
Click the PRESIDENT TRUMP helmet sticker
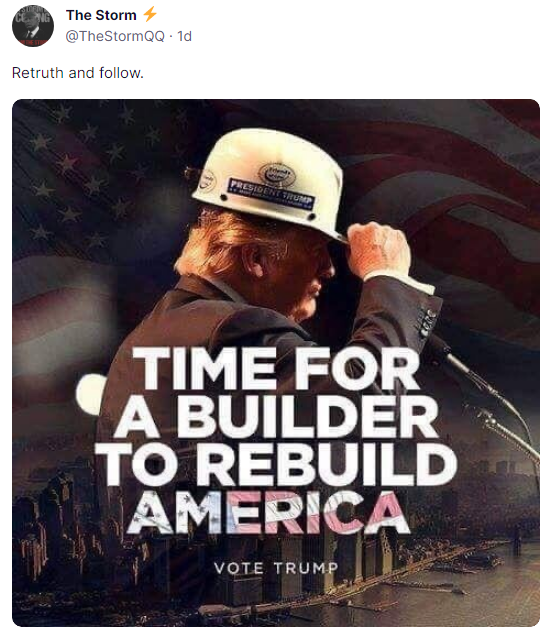point(271,194)
